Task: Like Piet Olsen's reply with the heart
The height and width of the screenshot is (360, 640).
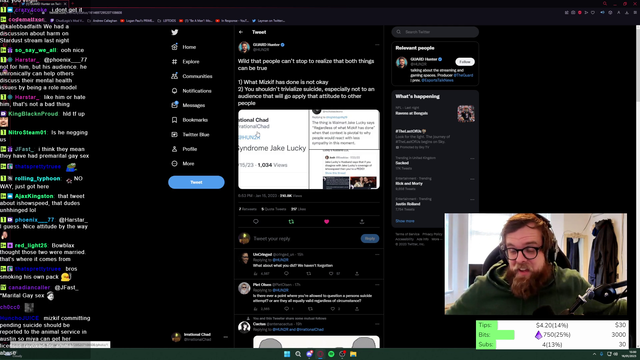Action: [x=333, y=309]
